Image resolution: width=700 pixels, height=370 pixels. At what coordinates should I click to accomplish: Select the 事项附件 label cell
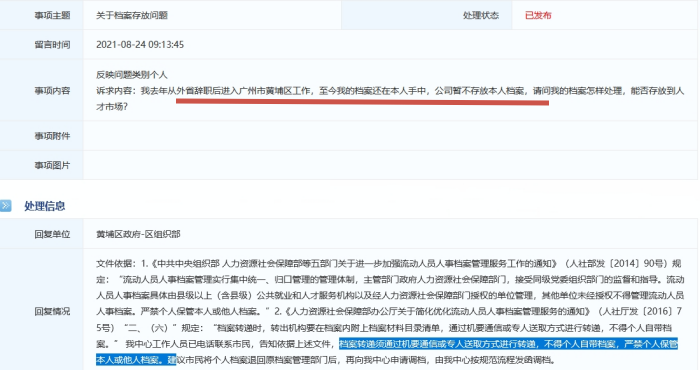click(42, 136)
